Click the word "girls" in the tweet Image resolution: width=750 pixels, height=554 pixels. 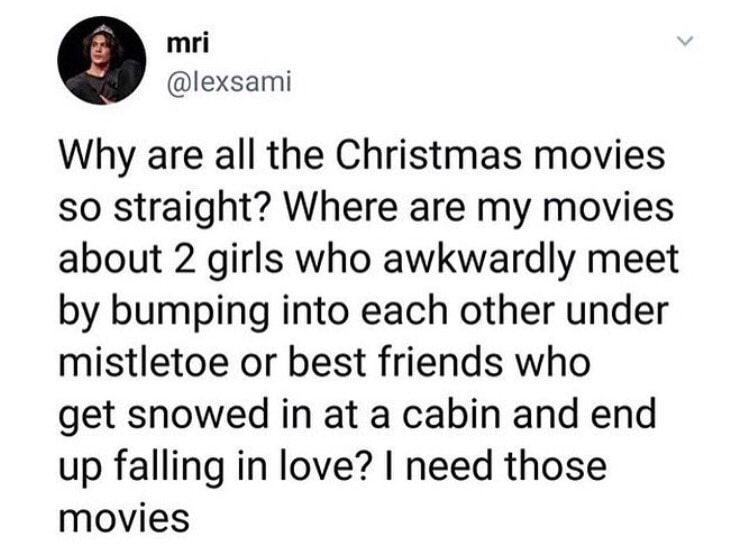(246, 260)
